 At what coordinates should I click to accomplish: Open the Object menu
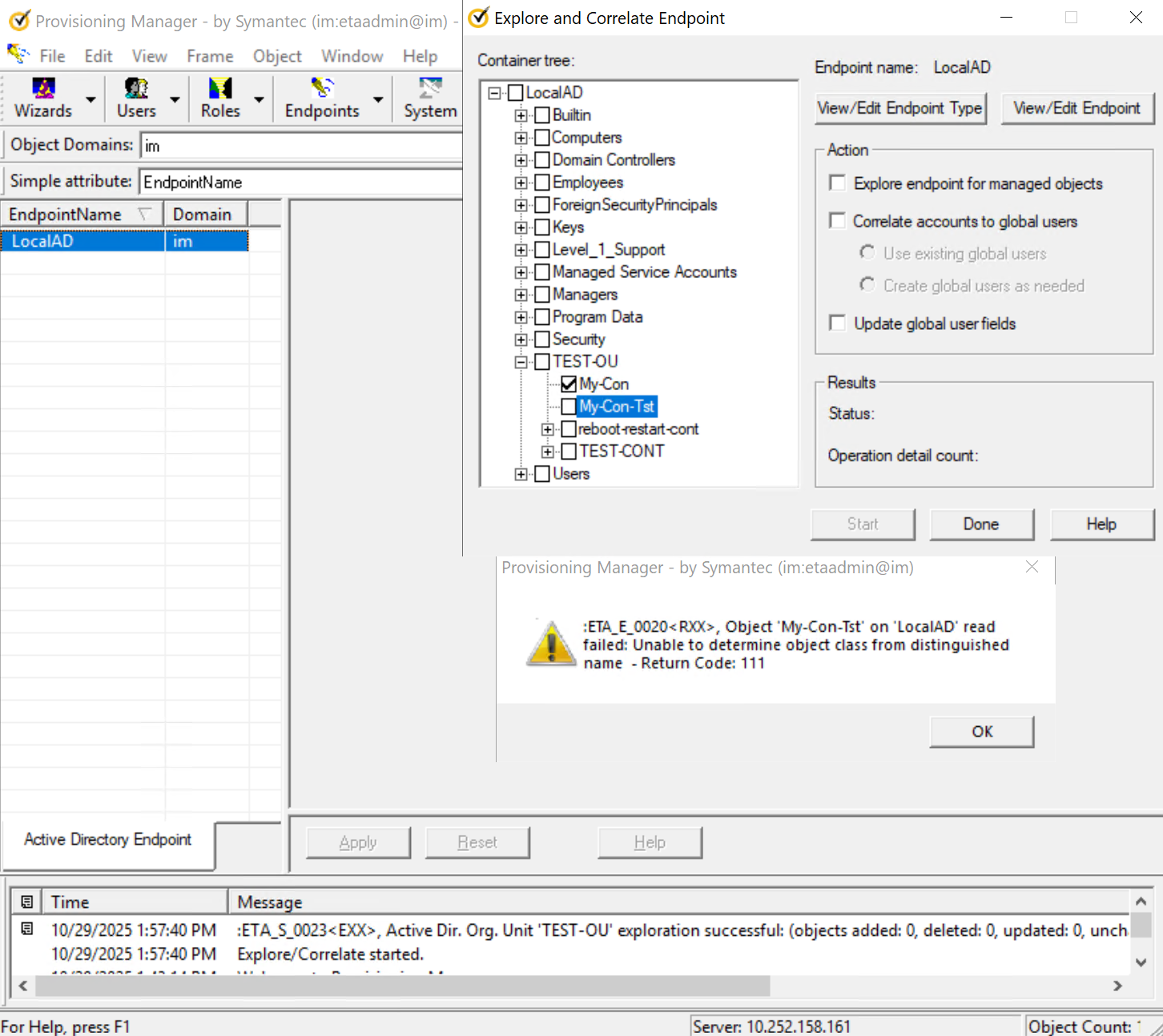coord(277,56)
